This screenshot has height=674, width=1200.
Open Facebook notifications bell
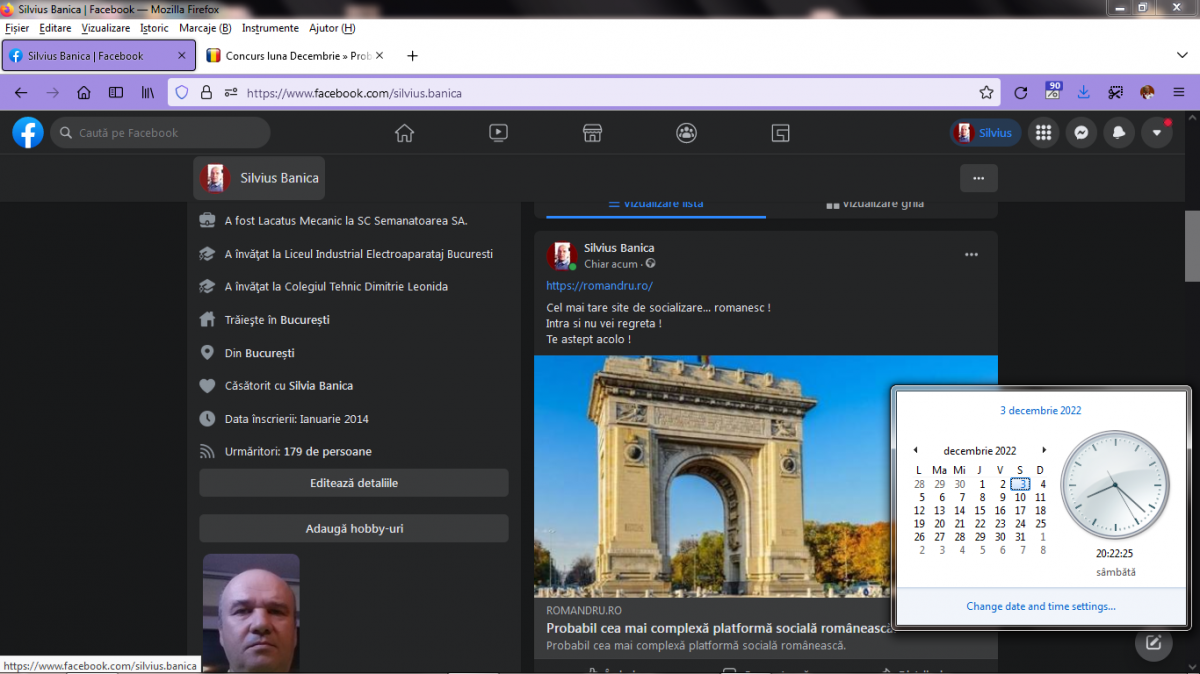[1119, 133]
